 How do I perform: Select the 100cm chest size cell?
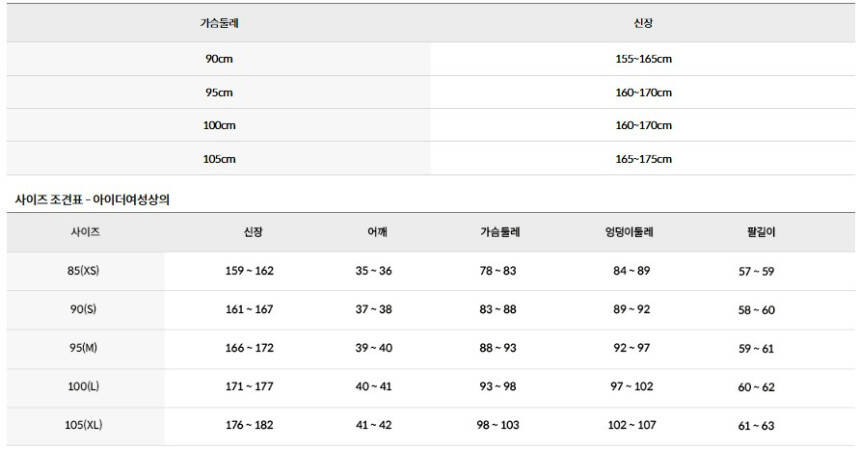219,125
